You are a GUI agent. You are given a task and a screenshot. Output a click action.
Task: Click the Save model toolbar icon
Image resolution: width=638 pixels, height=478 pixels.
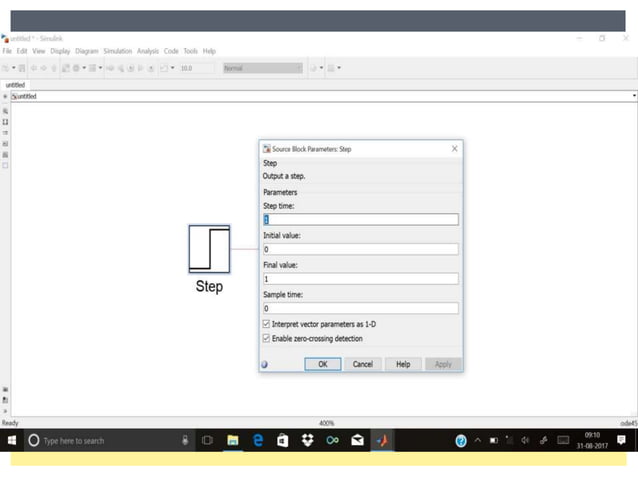click(22, 68)
